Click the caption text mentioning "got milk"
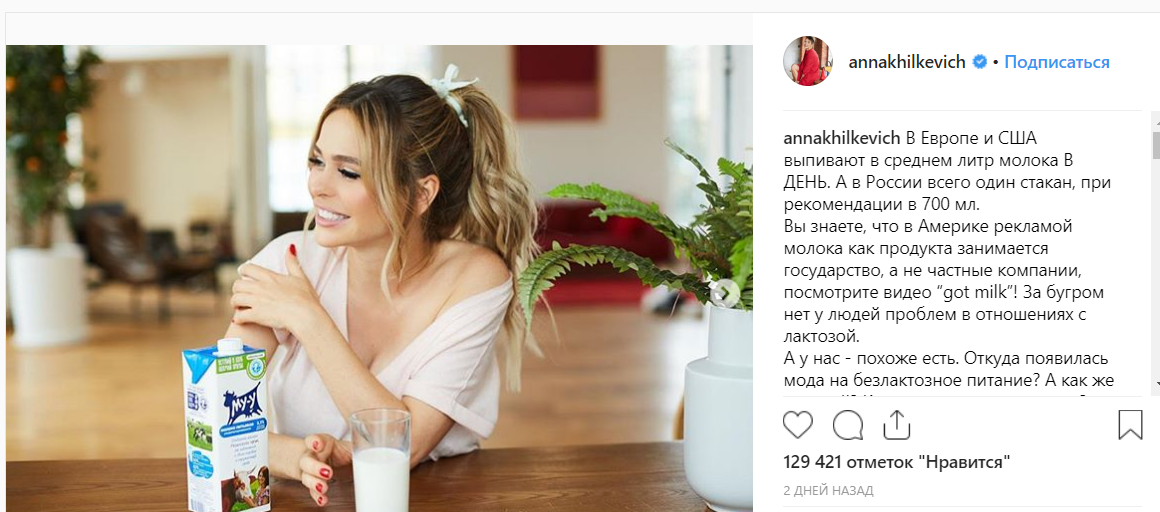 click(x=934, y=293)
